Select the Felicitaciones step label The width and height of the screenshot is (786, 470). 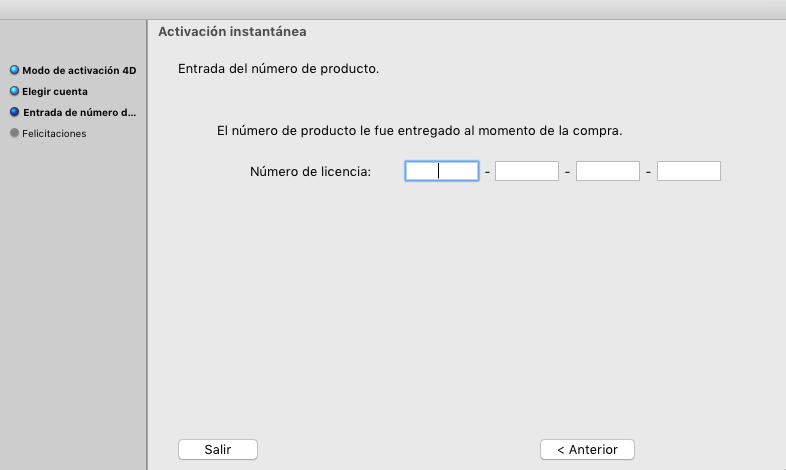click(54, 133)
